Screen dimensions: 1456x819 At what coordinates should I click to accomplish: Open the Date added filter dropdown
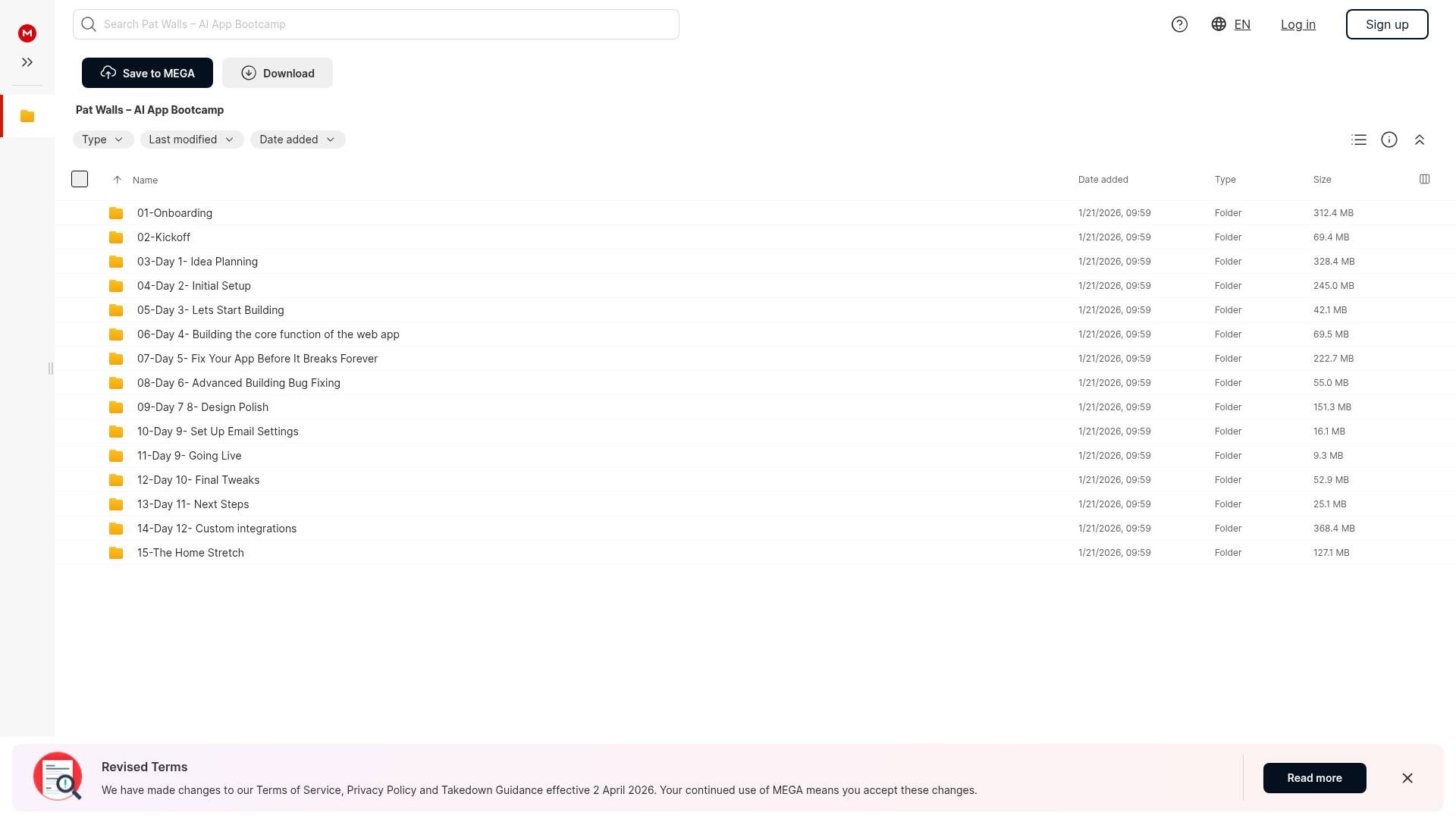(x=297, y=140)
